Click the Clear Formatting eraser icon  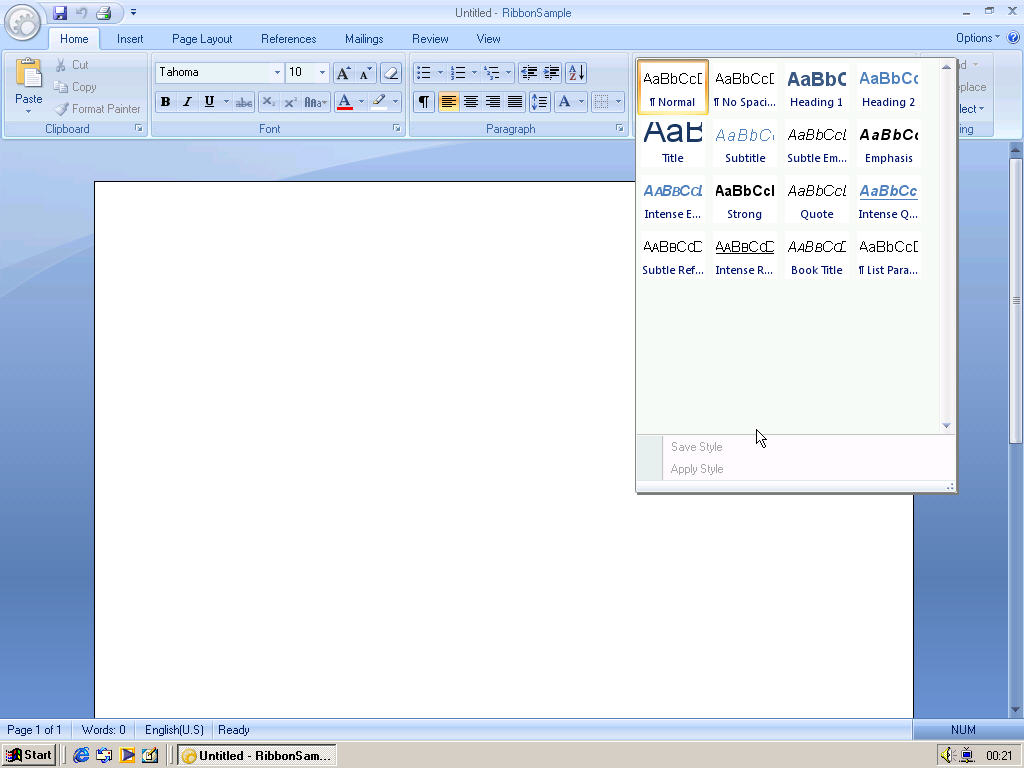click(391, 73)
